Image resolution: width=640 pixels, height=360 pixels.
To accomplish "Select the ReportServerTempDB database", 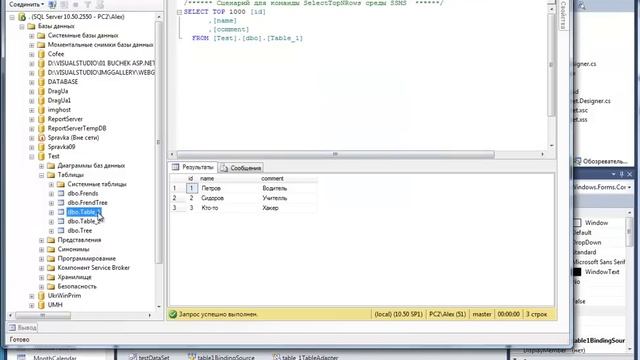I will (77, 128).
